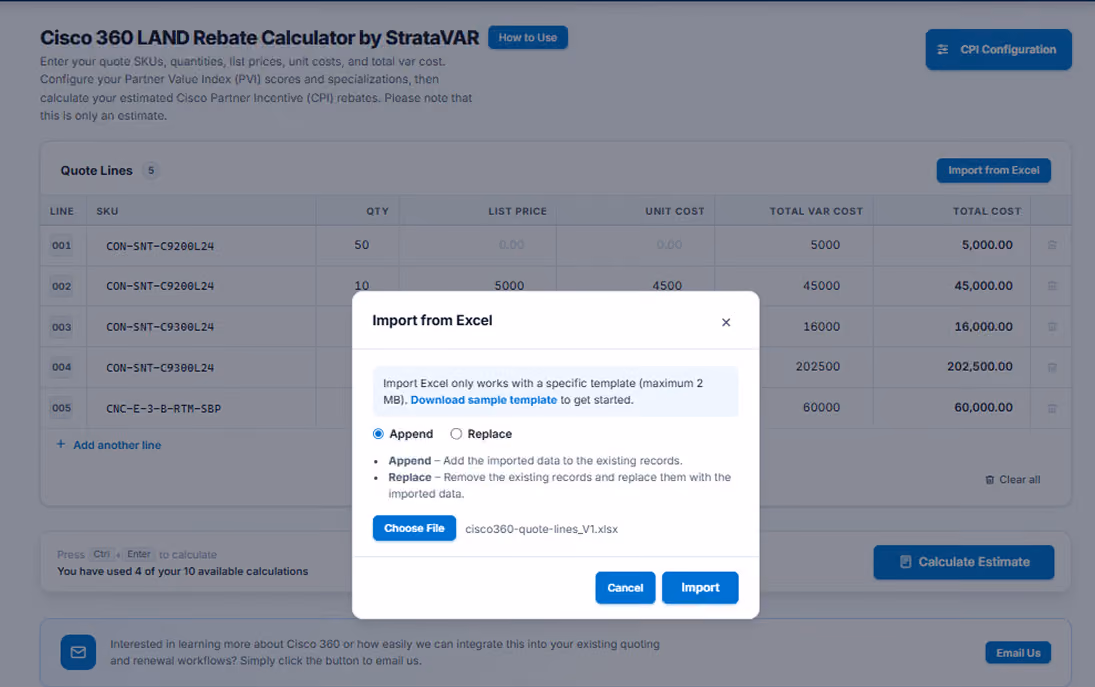Click SKU field of line 001
1095x687 pixels.
[x=201, y=246]
